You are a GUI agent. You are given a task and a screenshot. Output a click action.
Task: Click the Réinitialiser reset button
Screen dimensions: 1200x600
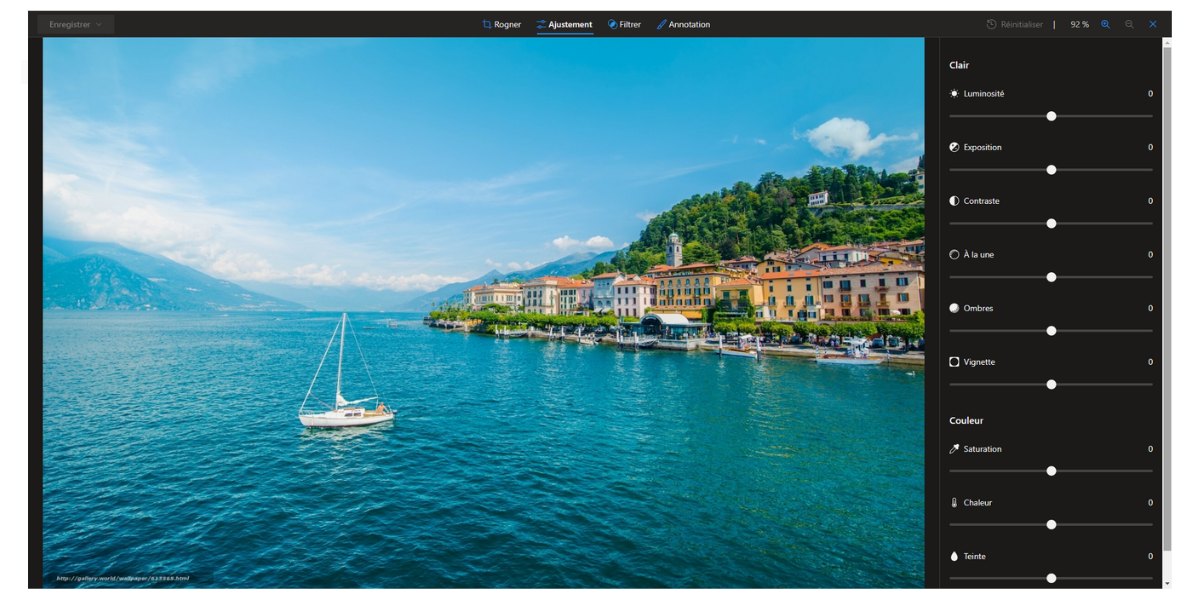point(1014,24)
